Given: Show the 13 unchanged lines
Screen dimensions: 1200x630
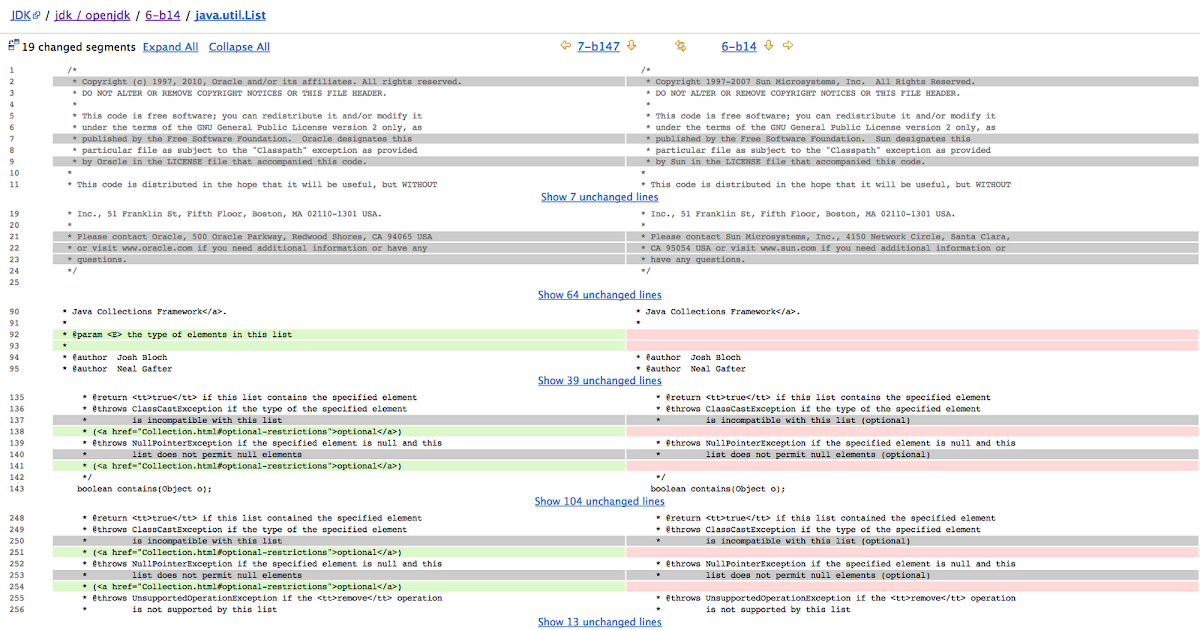Looking at the screenshot, I should click(599, 621).
